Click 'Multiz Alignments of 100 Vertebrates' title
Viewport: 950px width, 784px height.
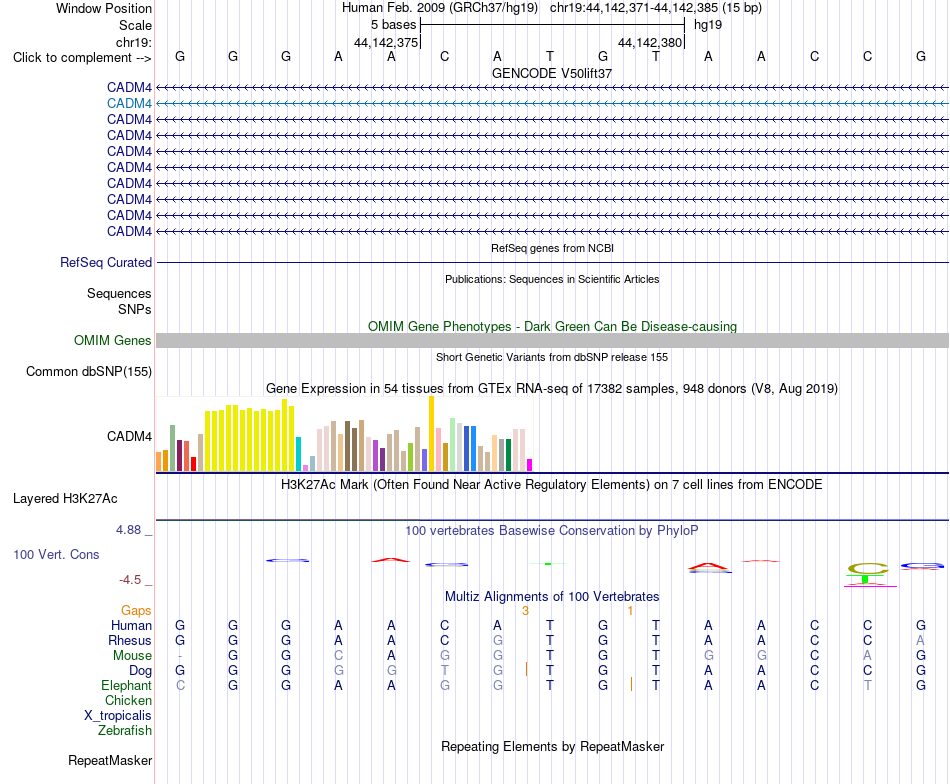[552, 596]
